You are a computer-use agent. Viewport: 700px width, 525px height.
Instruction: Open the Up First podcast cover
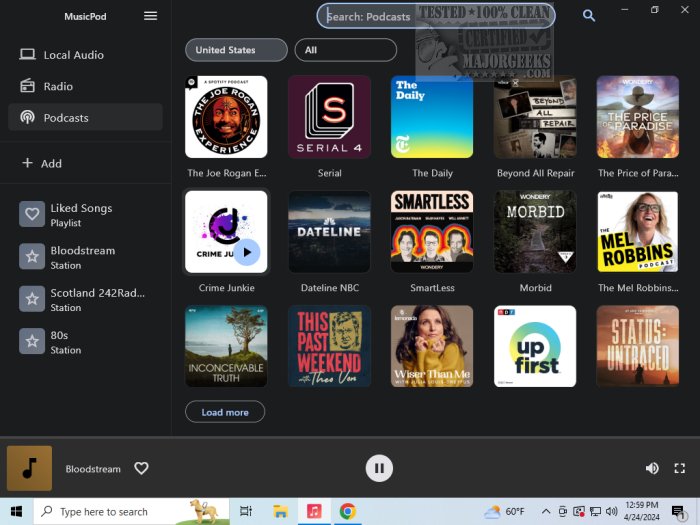535,346
